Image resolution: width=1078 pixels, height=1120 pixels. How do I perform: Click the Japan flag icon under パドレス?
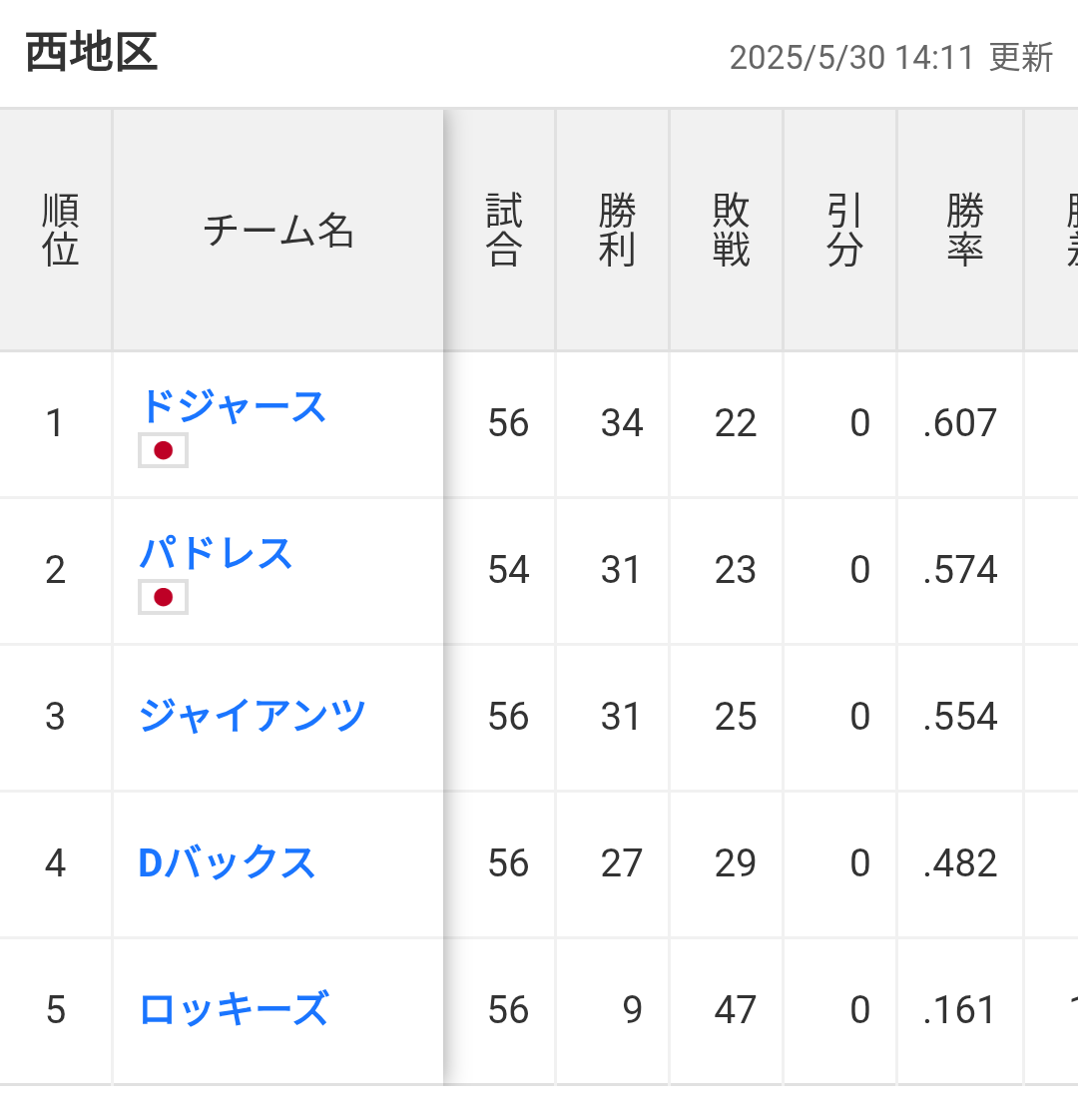pyautogui.click(x=163, y=597)
